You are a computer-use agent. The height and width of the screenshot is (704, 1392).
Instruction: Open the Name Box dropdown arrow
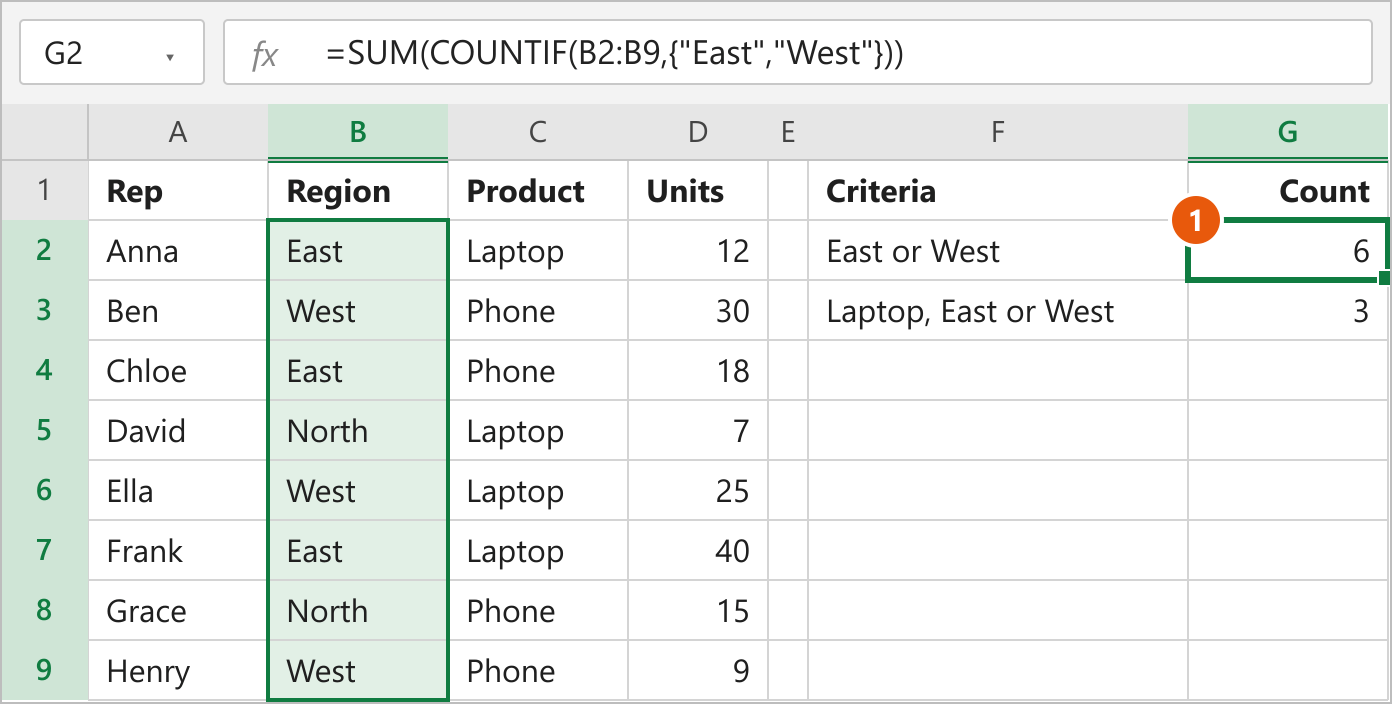tap(170, 57)
